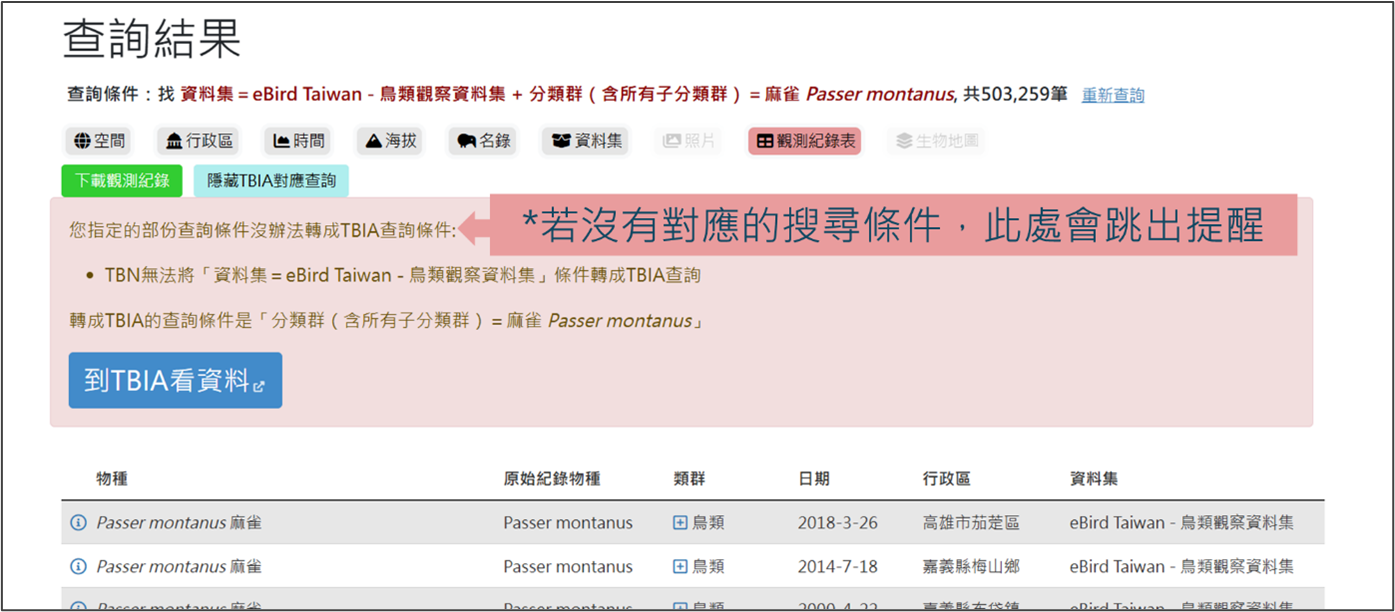This screenshot has width=1395, height=612.
Task: Click the green 下載觀測紀錄 button
Action: 122,181
